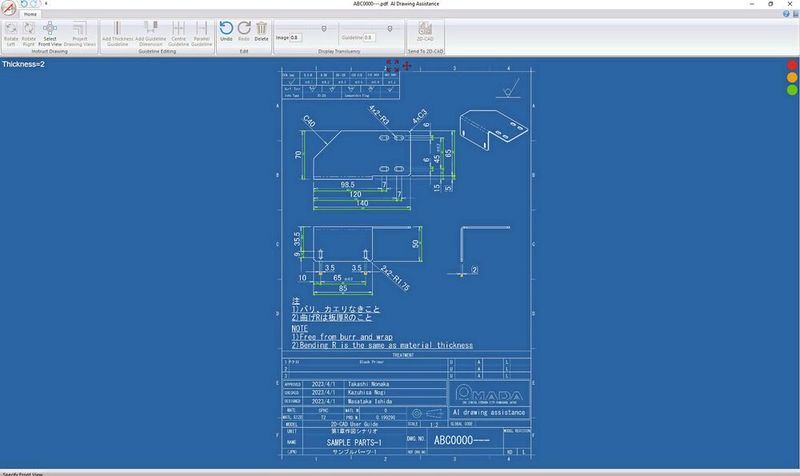Open the quick access toolbar dropdown arrow
Viewport: 800px width, 476px height.
(46, 4)
